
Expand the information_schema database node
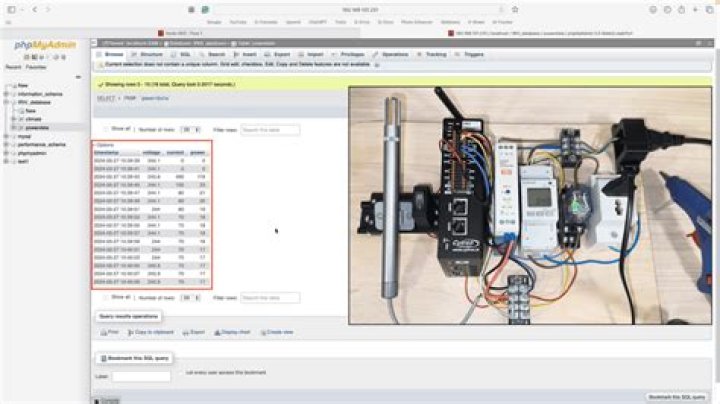pos(6,94)
